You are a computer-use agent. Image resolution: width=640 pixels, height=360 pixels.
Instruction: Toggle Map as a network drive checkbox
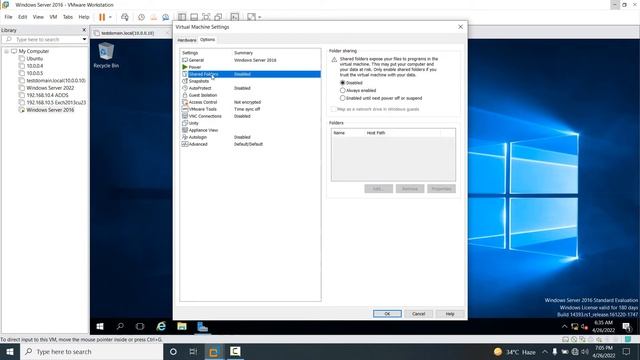click(333, 109)
